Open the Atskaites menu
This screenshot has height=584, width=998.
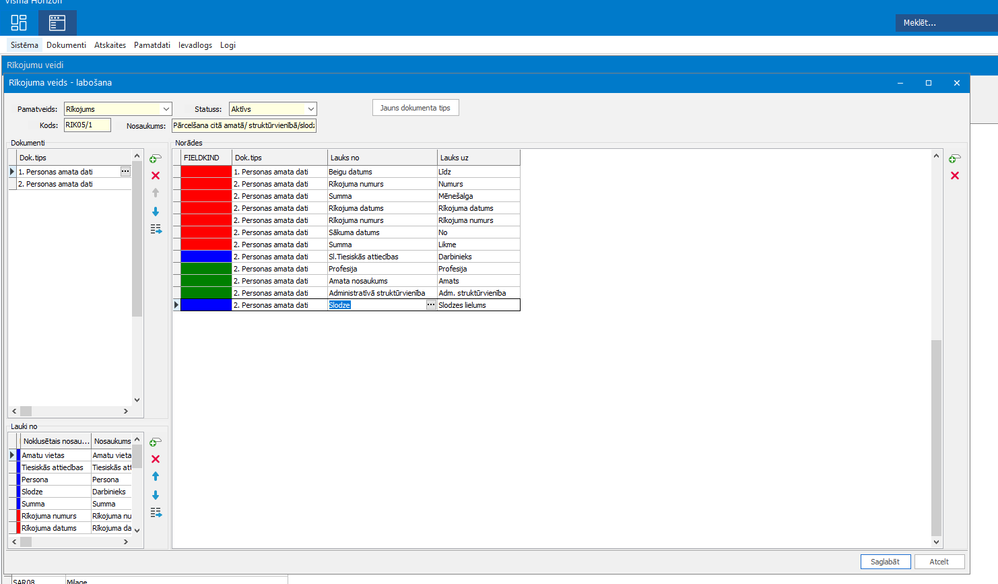[110, 45]
